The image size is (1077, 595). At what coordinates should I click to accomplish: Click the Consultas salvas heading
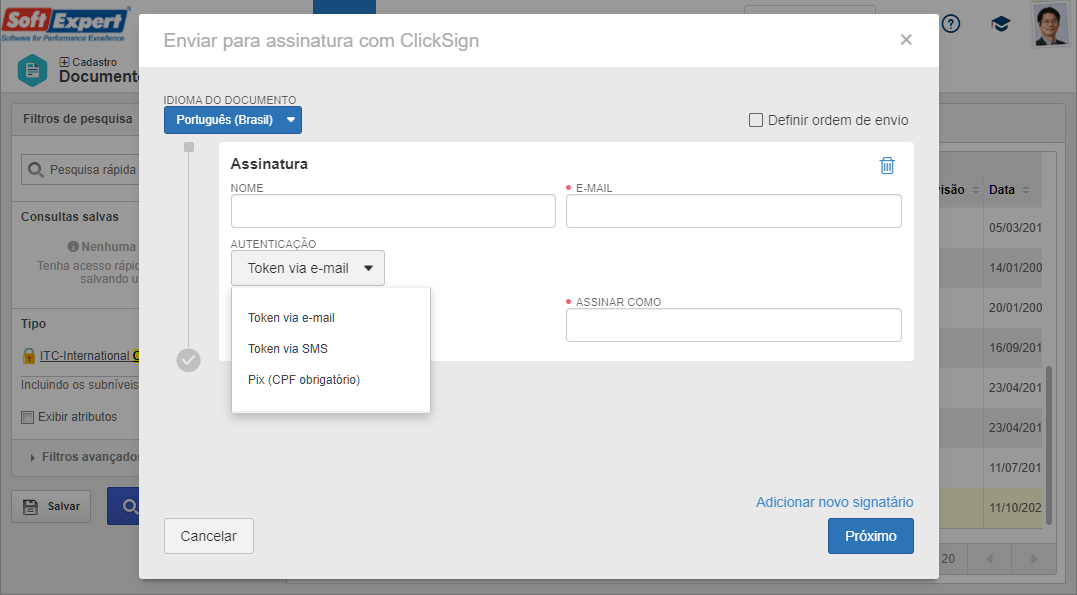[69, 217]
